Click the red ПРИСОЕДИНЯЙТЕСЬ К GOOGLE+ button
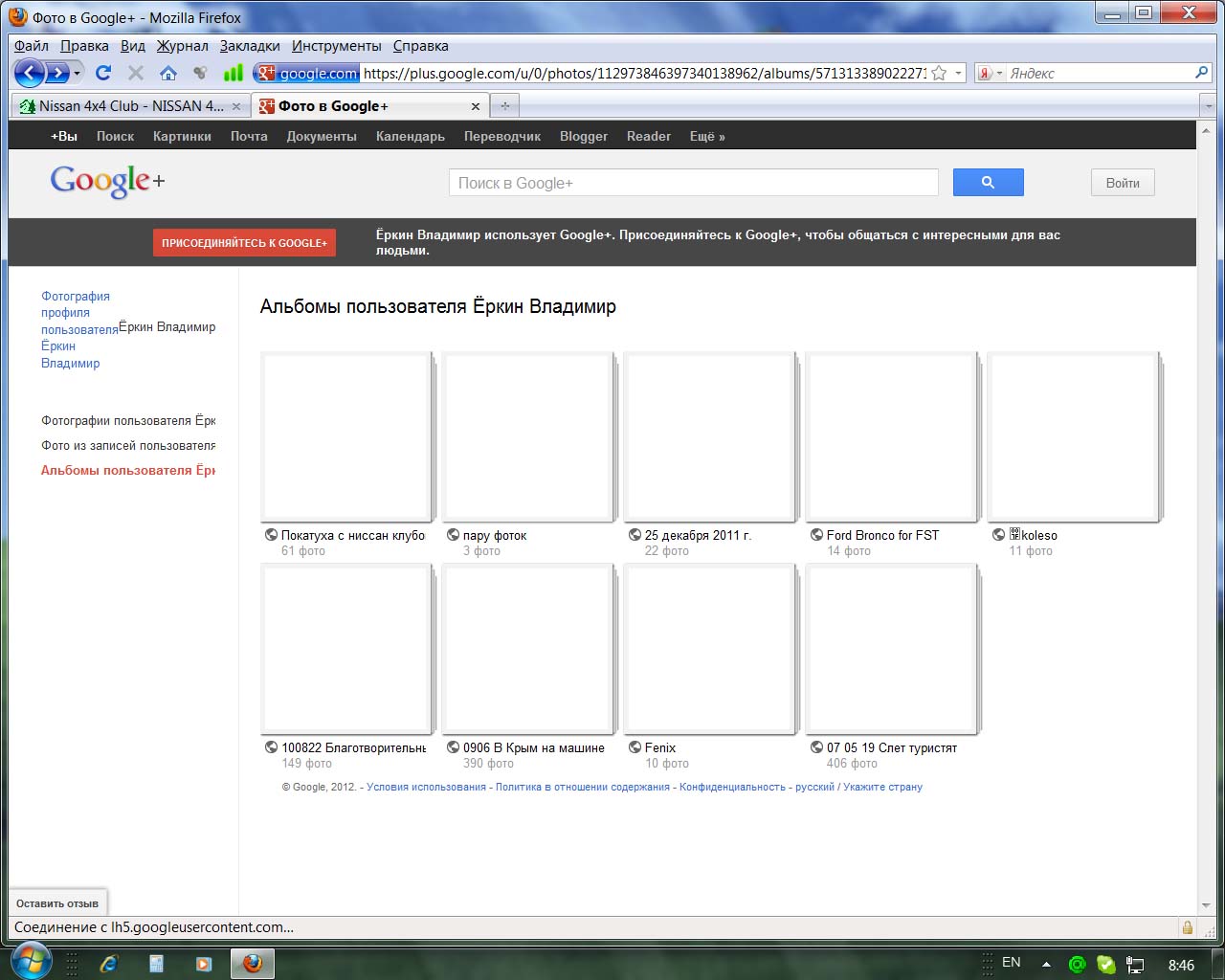The height and width of the screenshot is (980, 1225). pos(244,243)
